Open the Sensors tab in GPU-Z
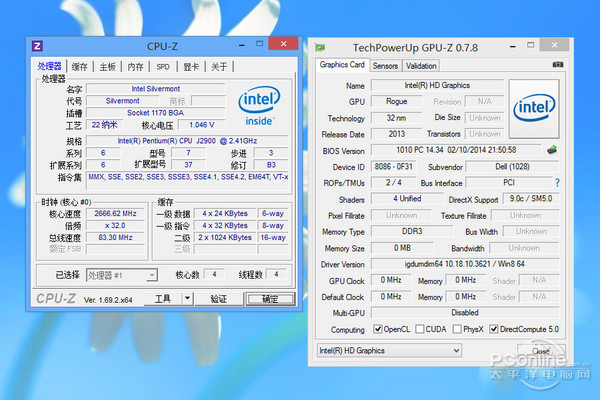600x400 pixels. (385, 66)
